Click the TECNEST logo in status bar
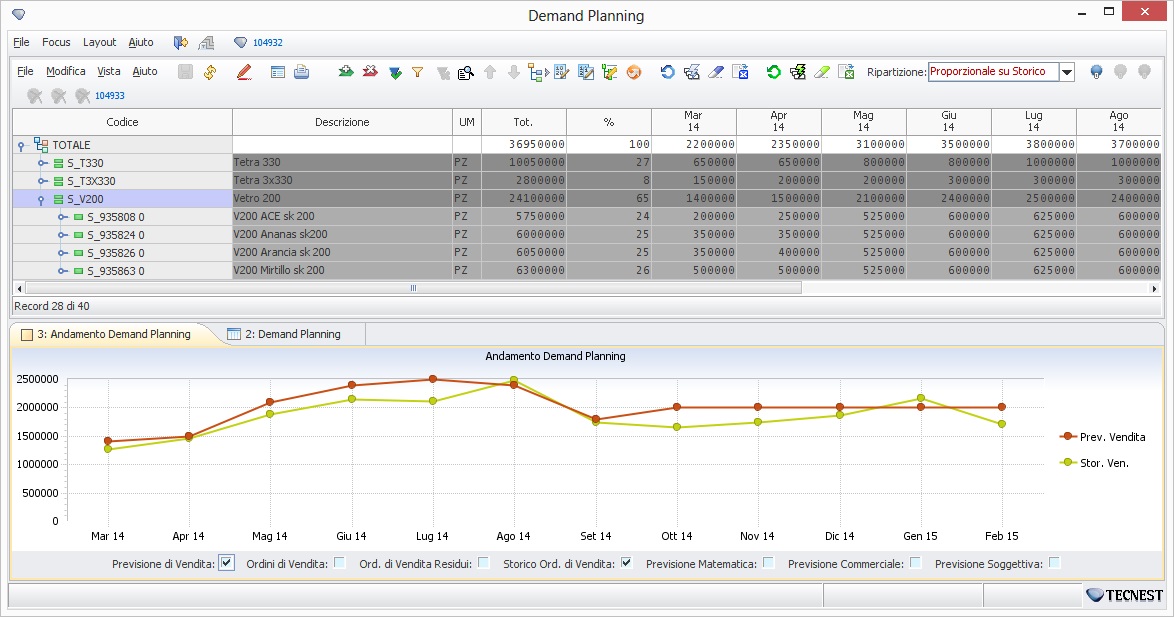Screen dimensions: 1174x617 click(1125, 595)
